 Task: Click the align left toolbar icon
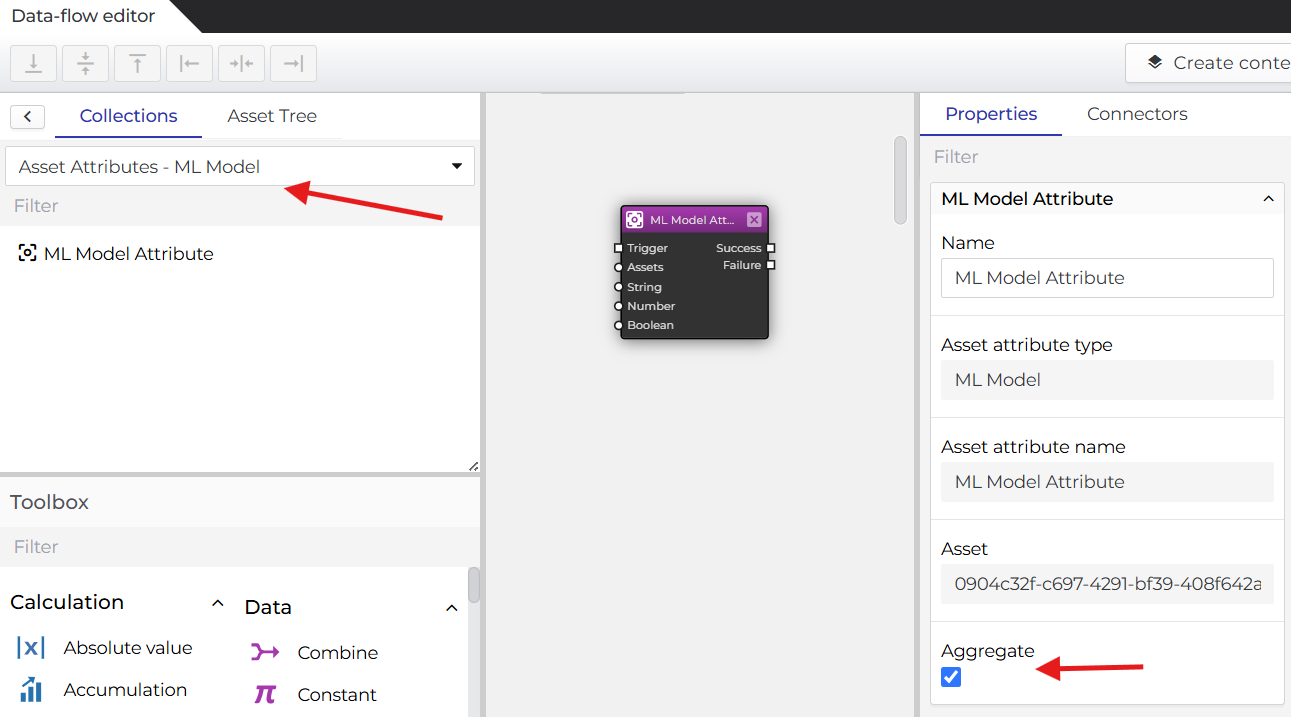(x=189, y=63)
